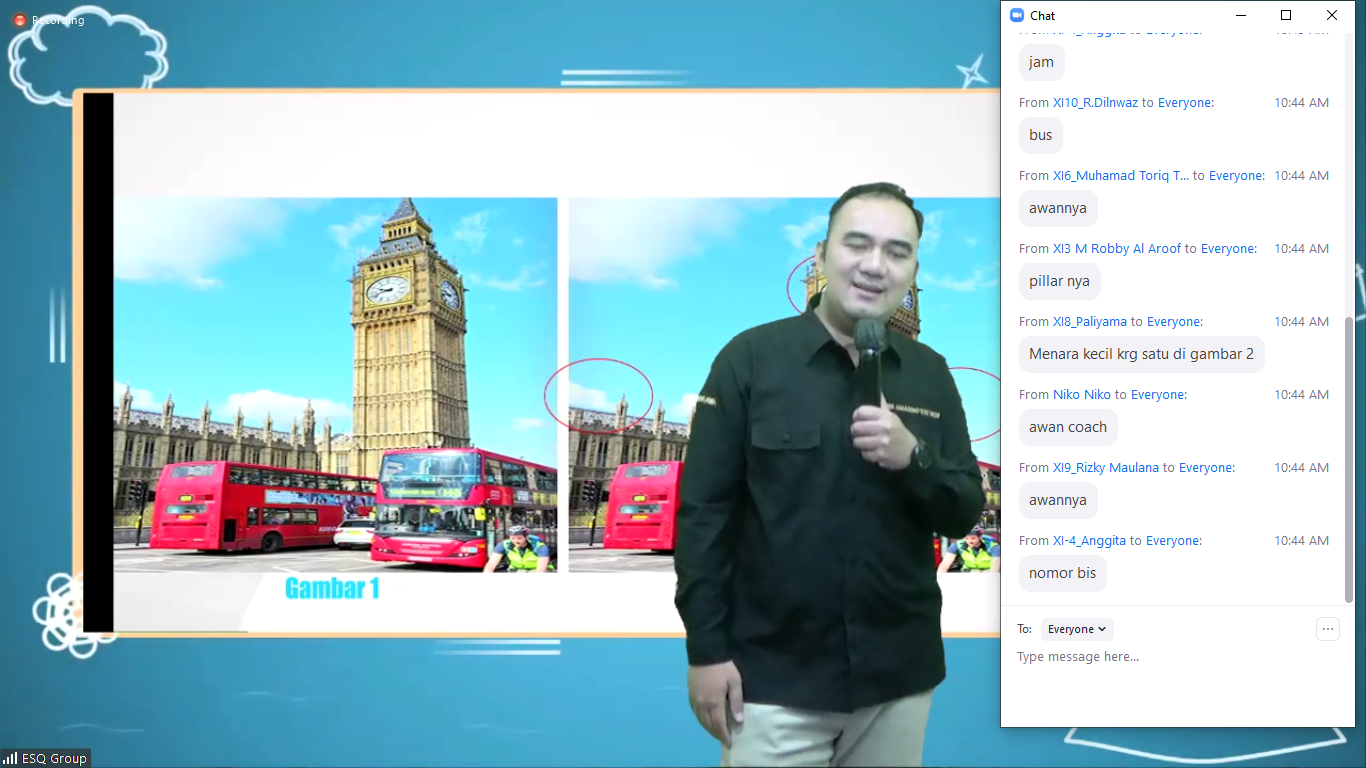The width and height of the screenshot is (1366, 768).
Task: Open the chat more options ellipsis
Action: (1327, 629)
